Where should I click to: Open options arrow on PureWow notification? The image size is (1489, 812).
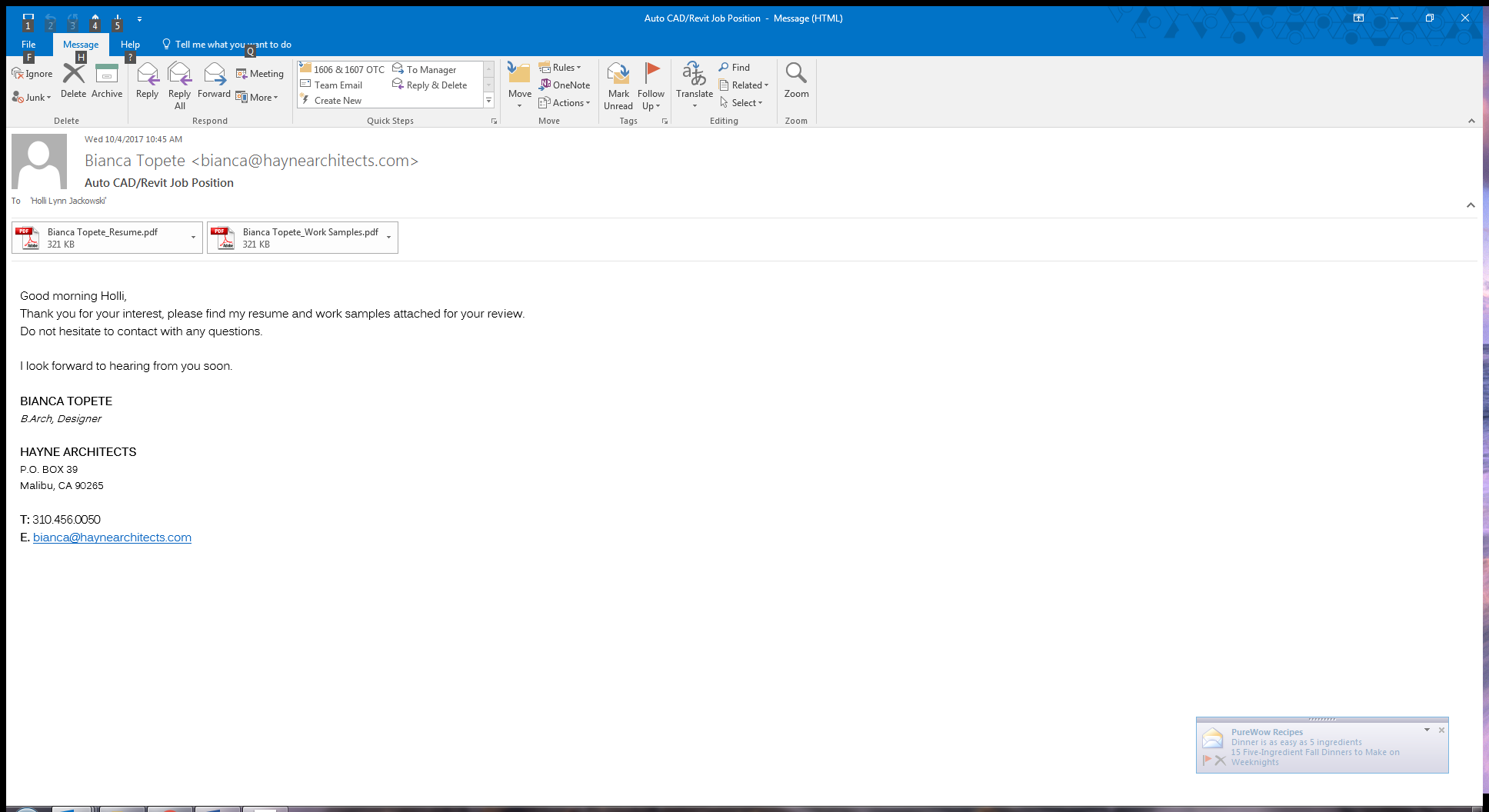[x=1427, y=730]
